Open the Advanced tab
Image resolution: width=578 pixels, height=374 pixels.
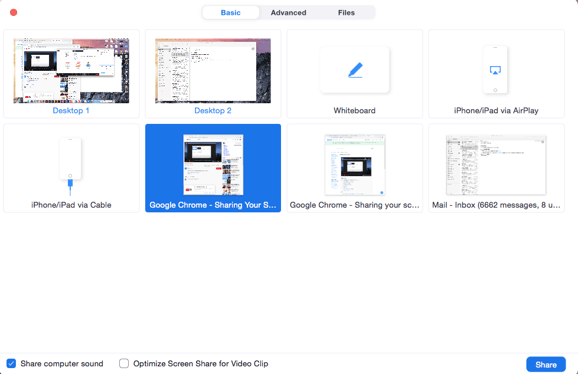[x=288, y=13]
